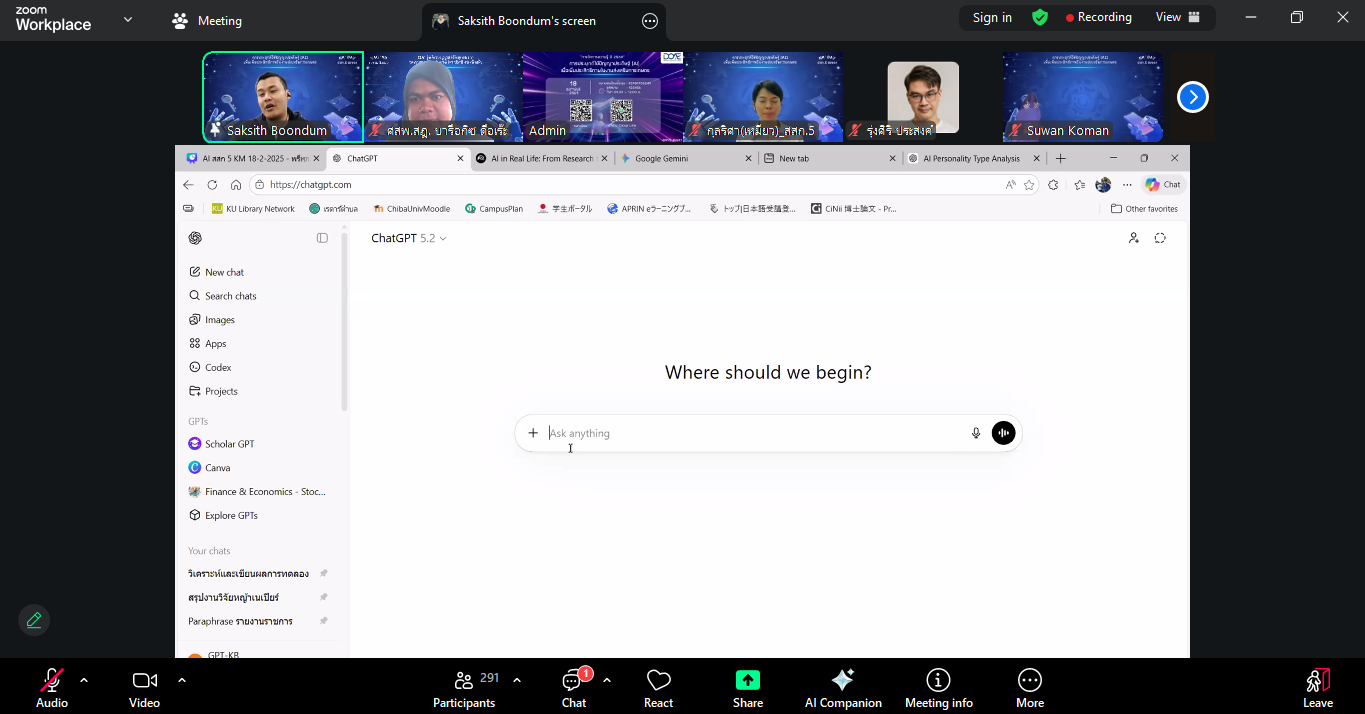The width and height of the screenshot is (1365, 714).
Task: Open the Meeting tab in Zoom
Action: tap(207, 20)
